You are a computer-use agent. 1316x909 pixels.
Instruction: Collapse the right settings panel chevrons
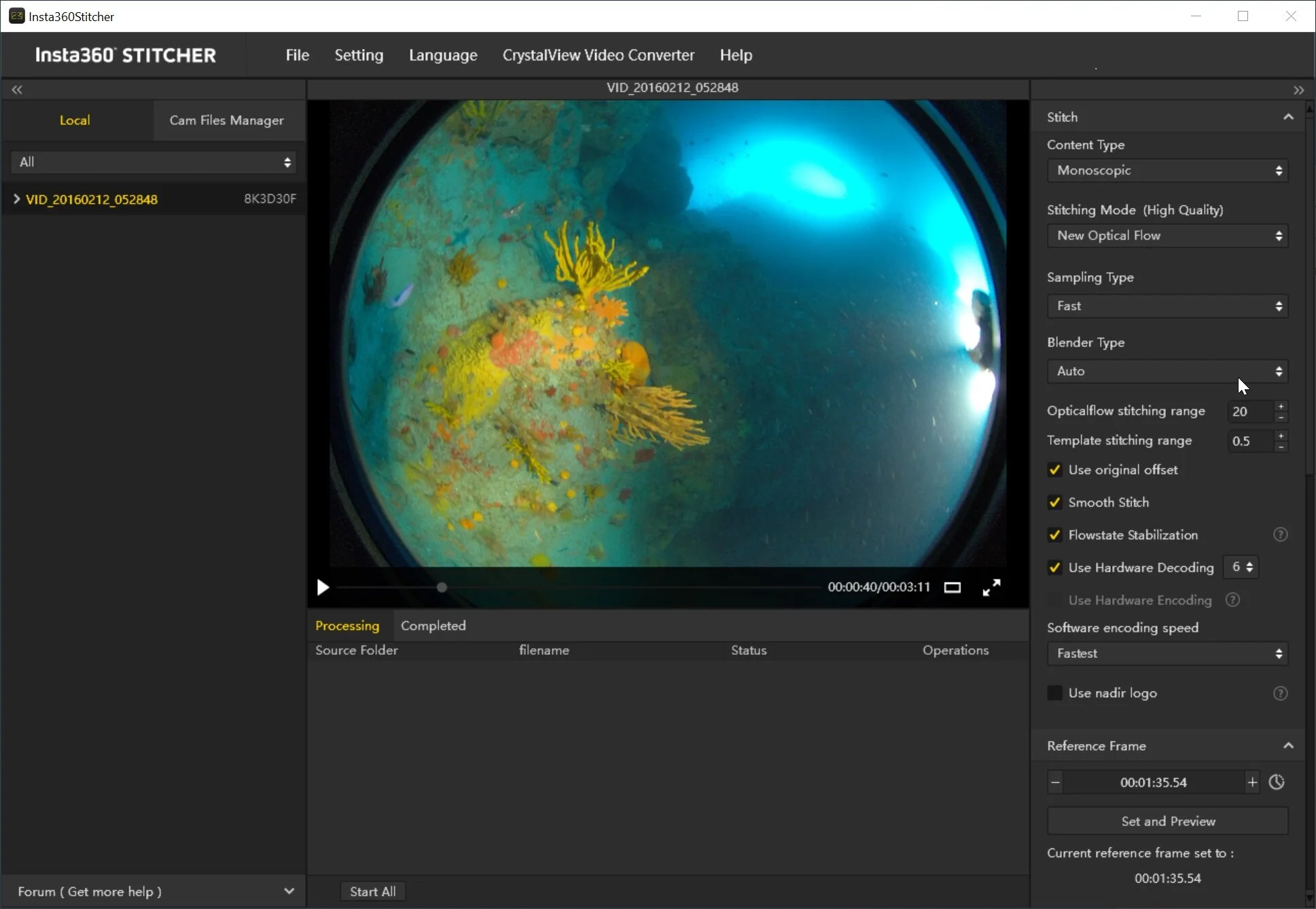click(x=1298, y=90)
